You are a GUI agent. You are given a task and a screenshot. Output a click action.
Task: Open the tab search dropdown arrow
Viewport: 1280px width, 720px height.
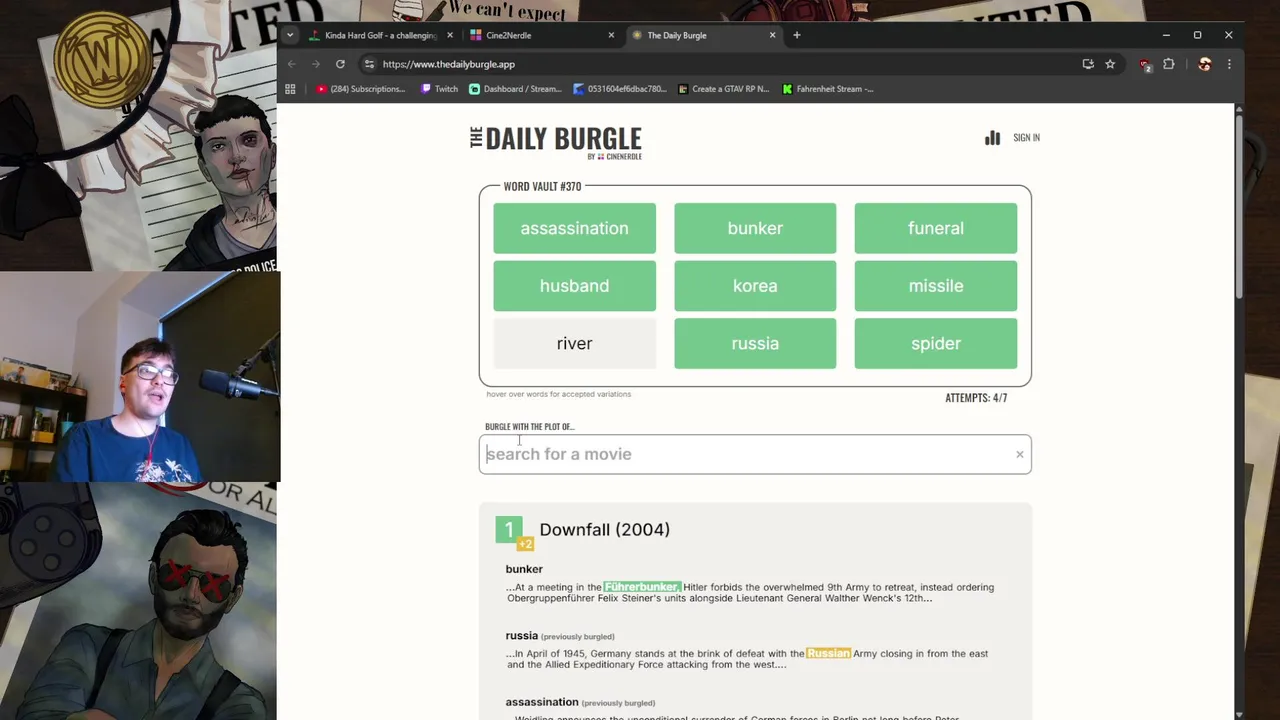(x=289, y=35)
